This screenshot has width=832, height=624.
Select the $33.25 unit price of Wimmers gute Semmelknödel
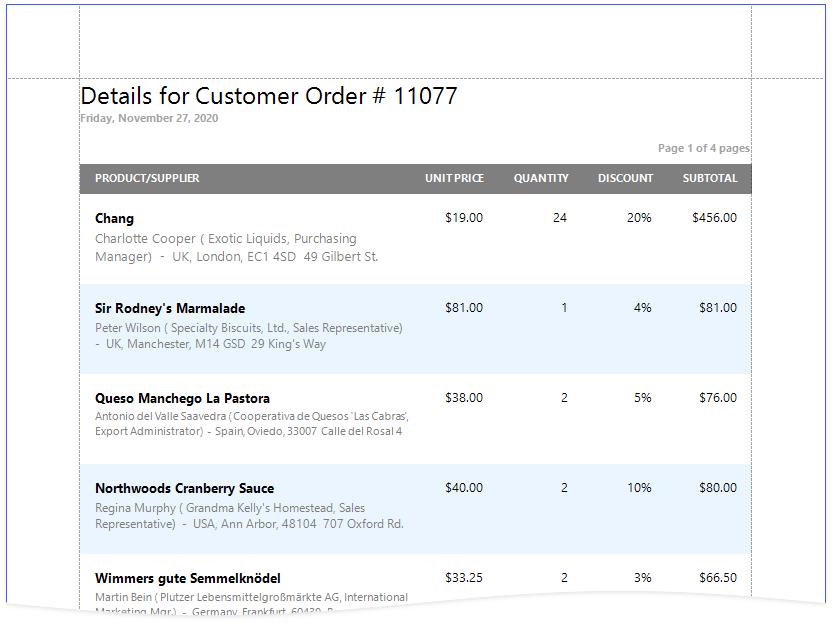[x=464, y=578]
